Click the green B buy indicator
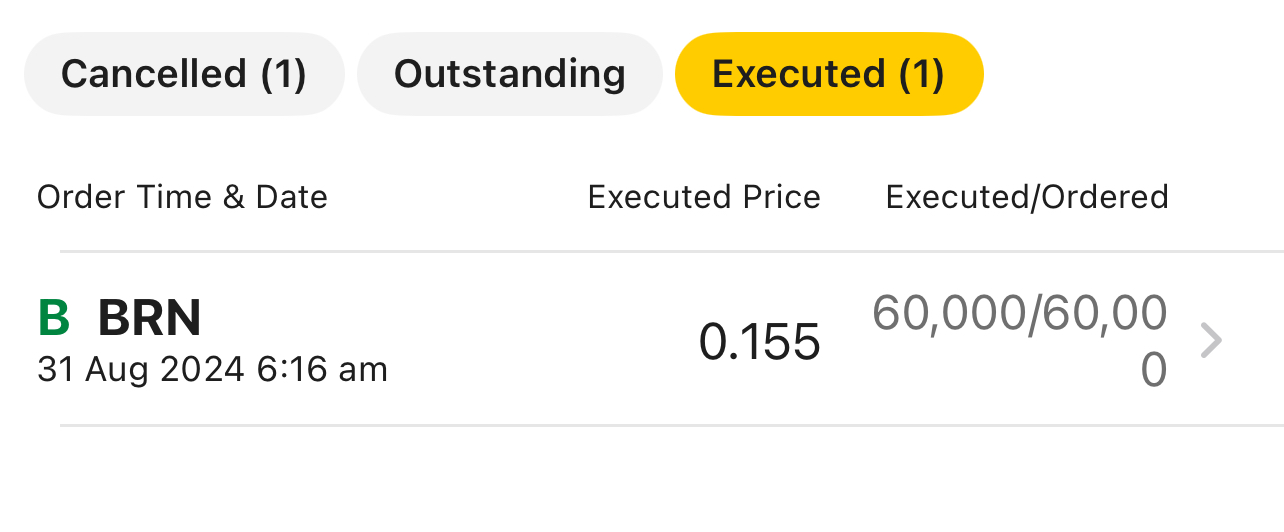The width and height of the screenshot is (1284, 532). (54, 319)
